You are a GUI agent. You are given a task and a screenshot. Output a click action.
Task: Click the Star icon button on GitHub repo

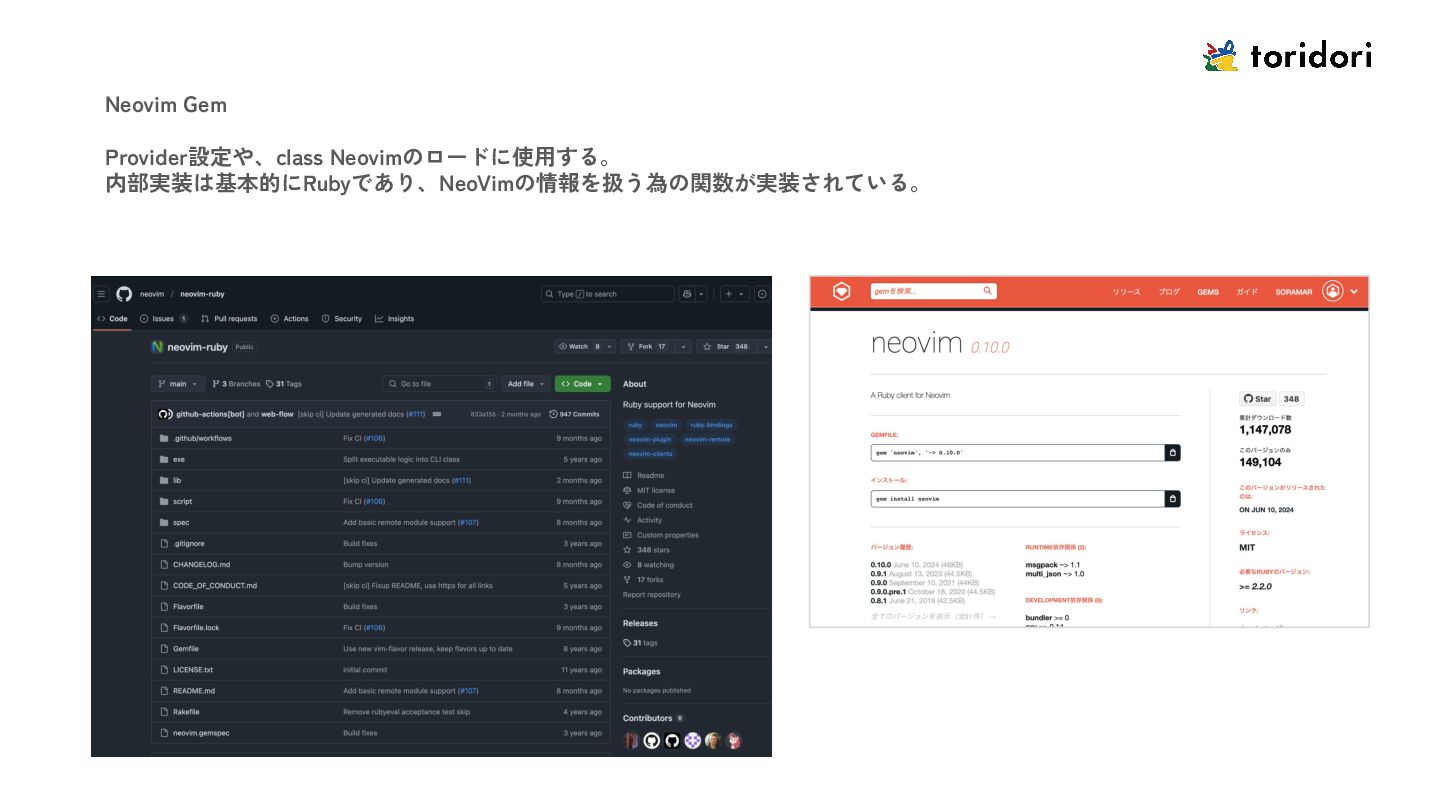point(707,346)
